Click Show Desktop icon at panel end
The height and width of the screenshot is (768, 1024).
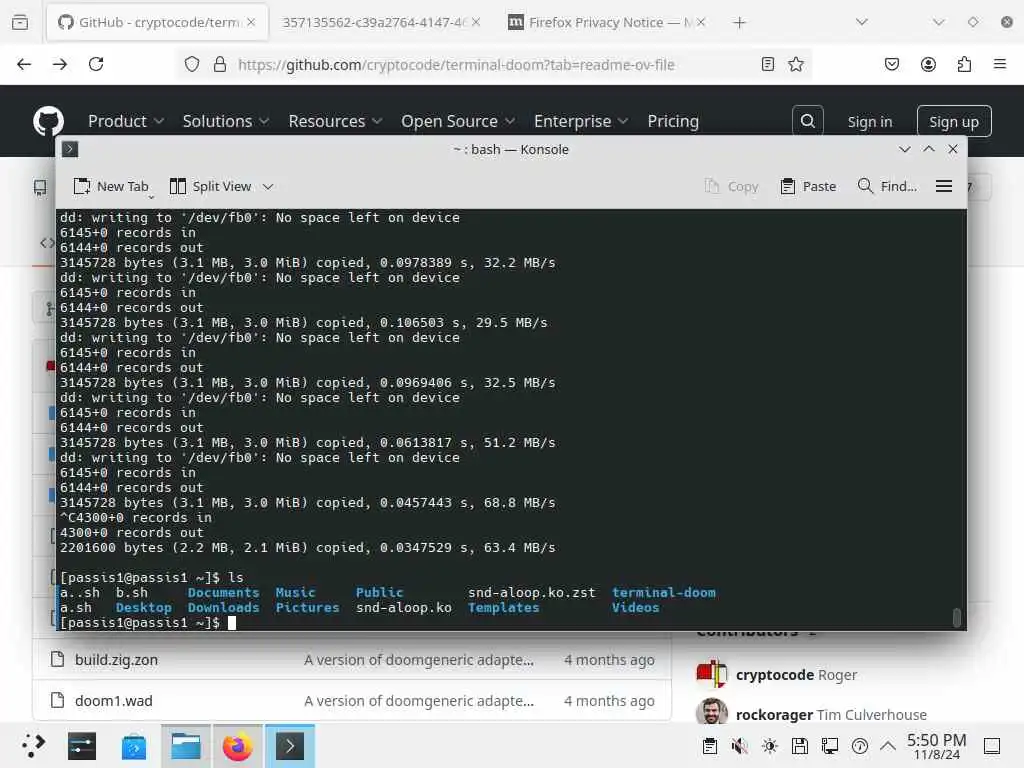pyautogui.click(x=992, y=746)
